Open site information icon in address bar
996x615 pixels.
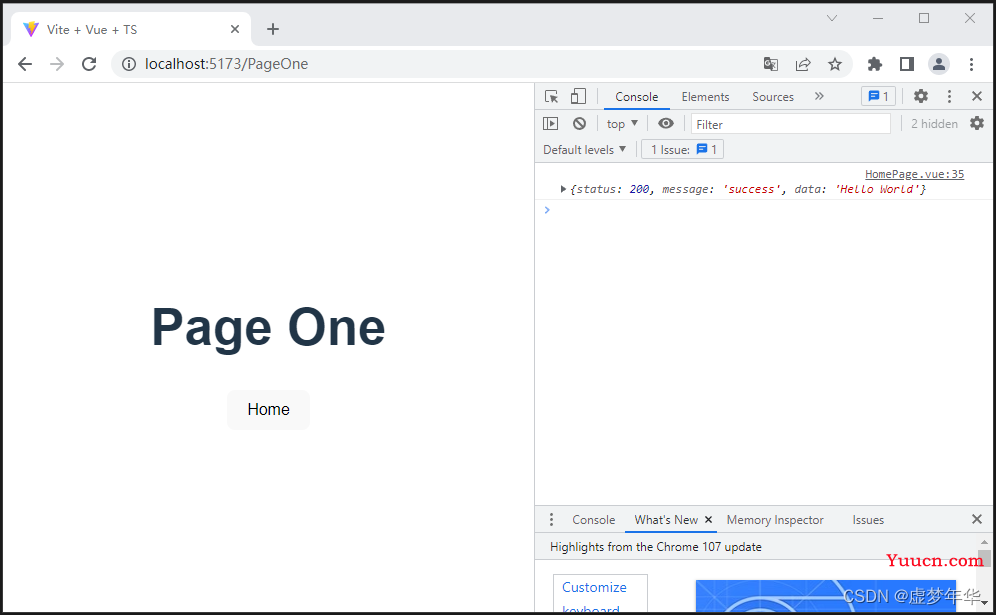[x=129, y=64]
